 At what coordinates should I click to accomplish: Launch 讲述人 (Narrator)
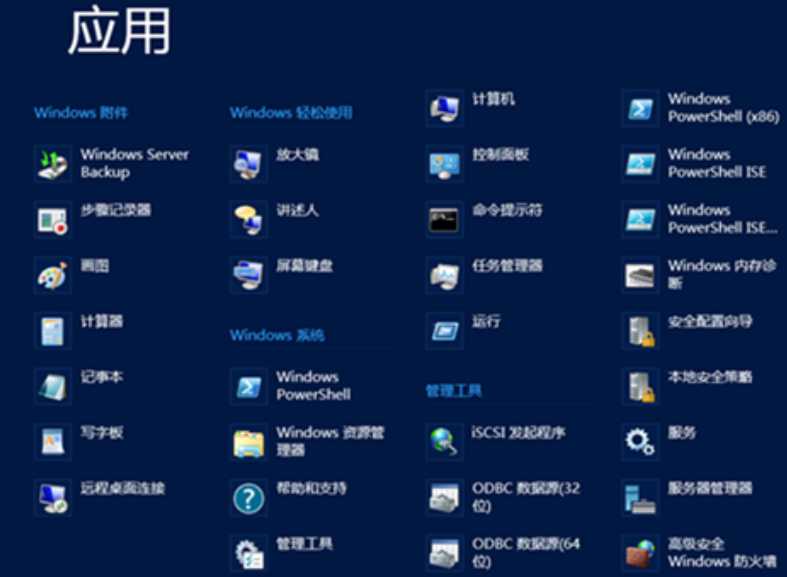[x=275, y=219]
